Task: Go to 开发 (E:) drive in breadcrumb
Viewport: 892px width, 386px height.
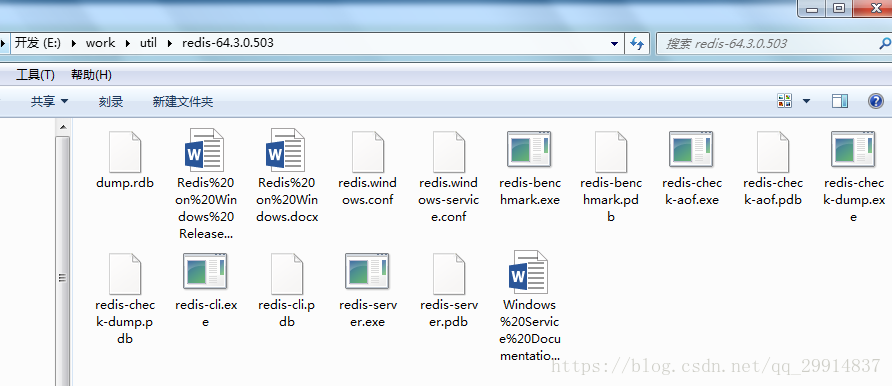Action: (38, 43)
